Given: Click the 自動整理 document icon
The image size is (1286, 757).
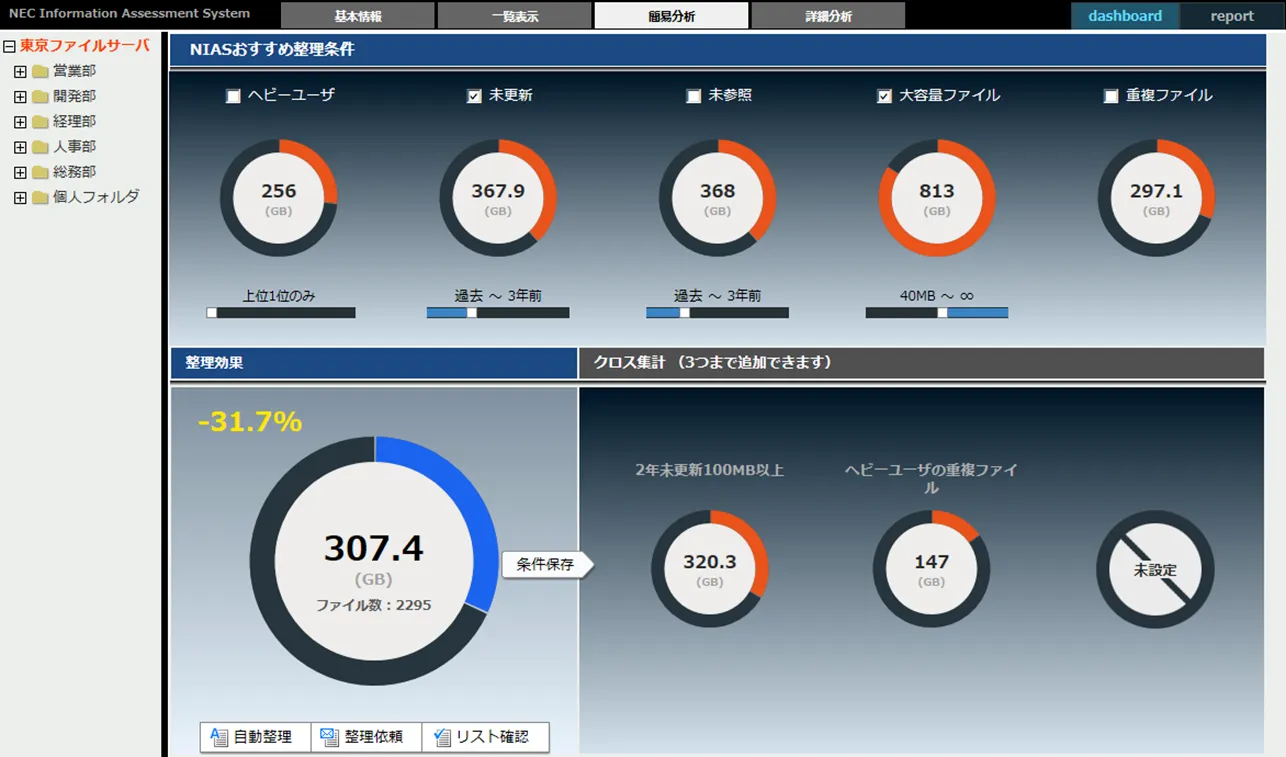Looking at the screenshot, I should pos(219,737).
